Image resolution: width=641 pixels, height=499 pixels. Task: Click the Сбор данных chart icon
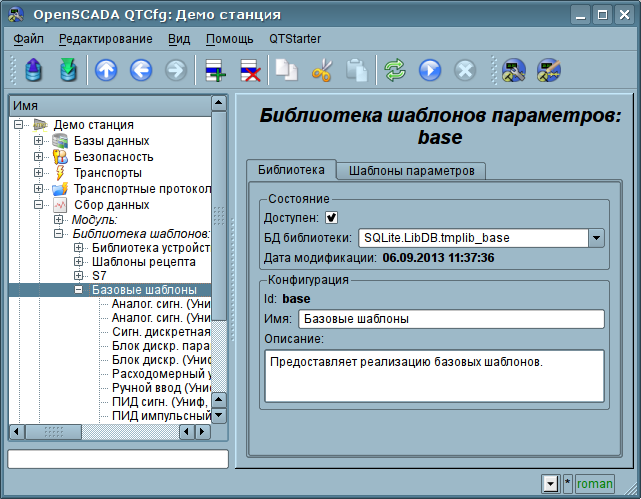click(x=60, y=205)
